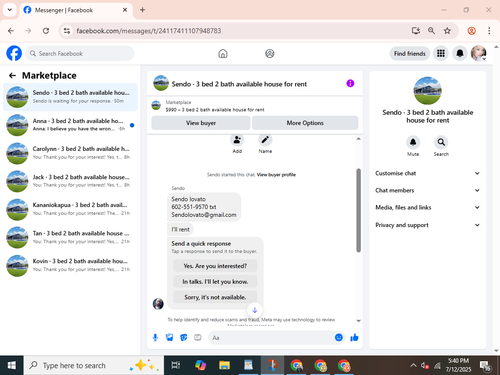The width and height of the screenshot is (500, 375).
Task: Click the Find friends button
Action: (410, 53)
